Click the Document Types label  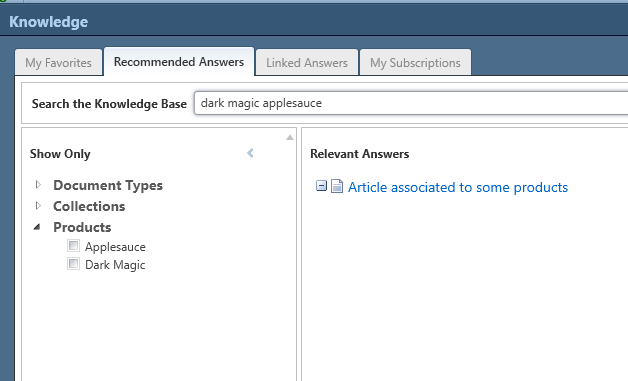click(x=108, y=185)
